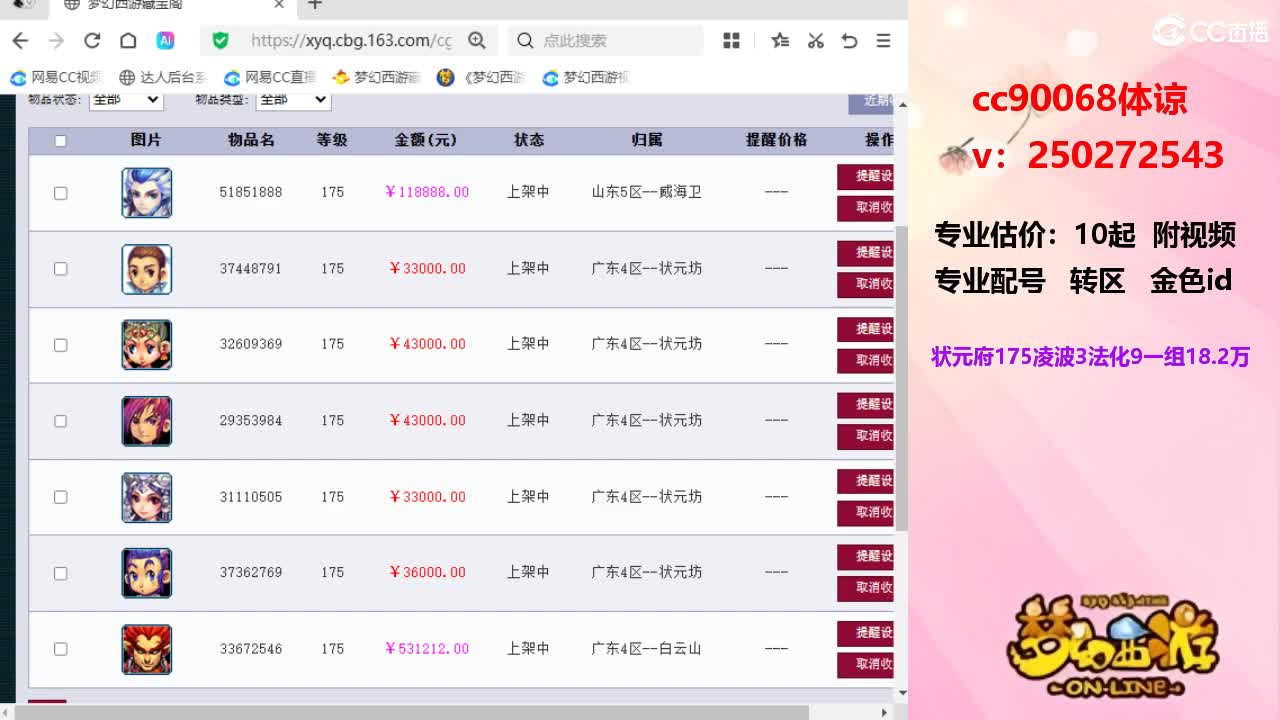Set price reminder for item 29353984
The height and width of the screenshot is (720, 1280).
865,405
